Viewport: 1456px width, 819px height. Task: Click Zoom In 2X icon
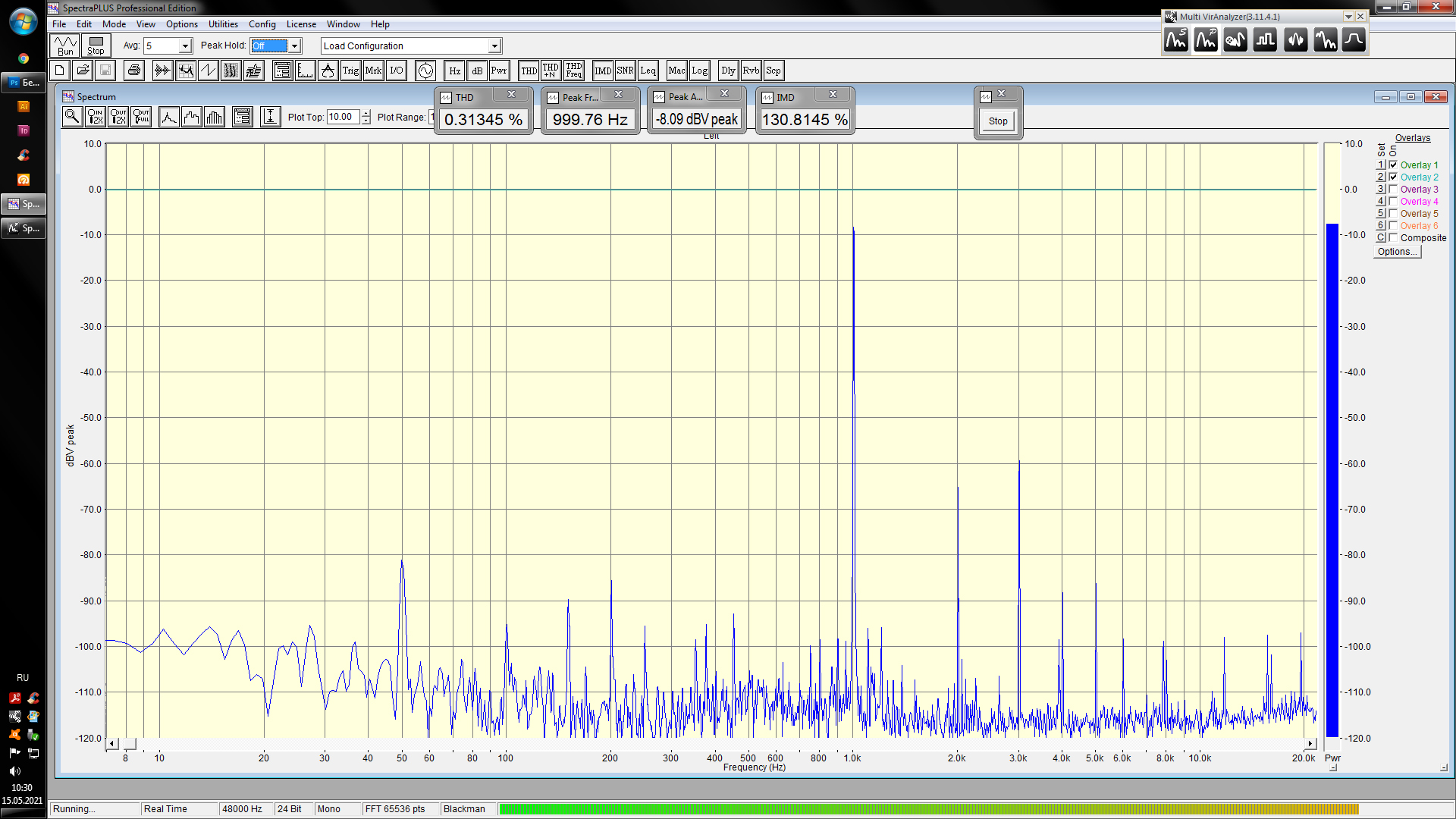95,117
